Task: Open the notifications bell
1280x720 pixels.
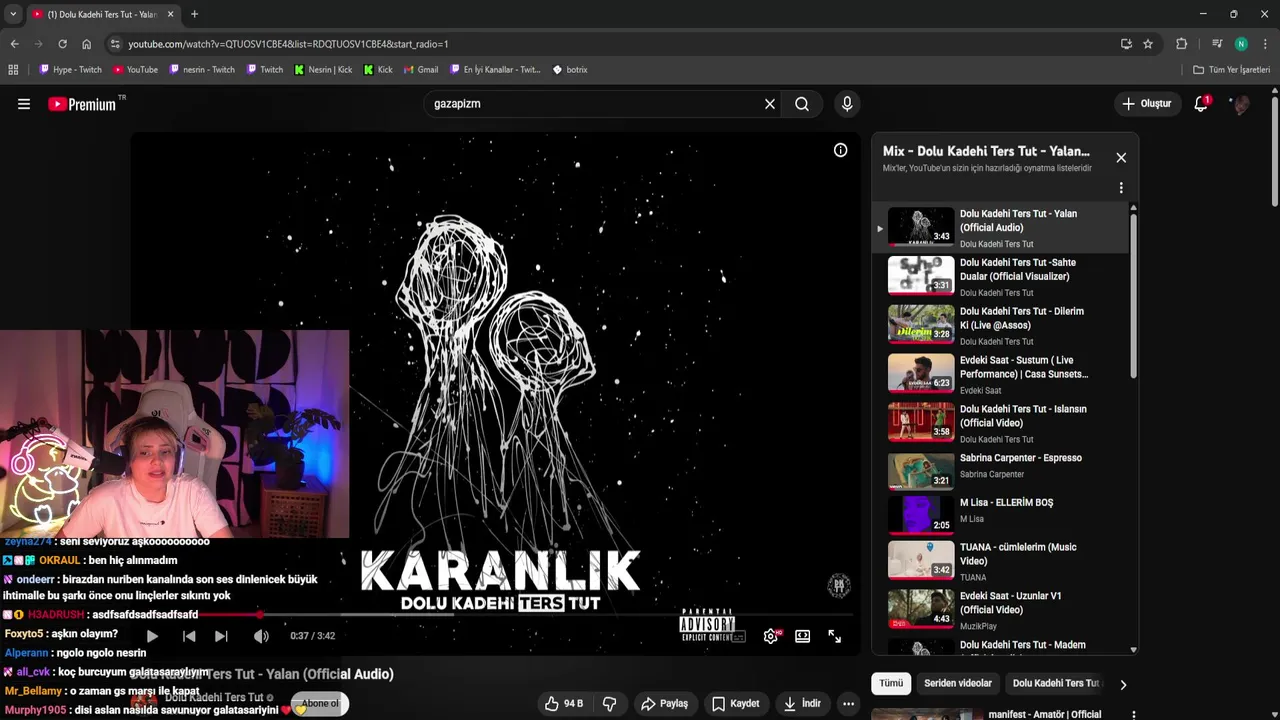Action: pos(1201,104)
